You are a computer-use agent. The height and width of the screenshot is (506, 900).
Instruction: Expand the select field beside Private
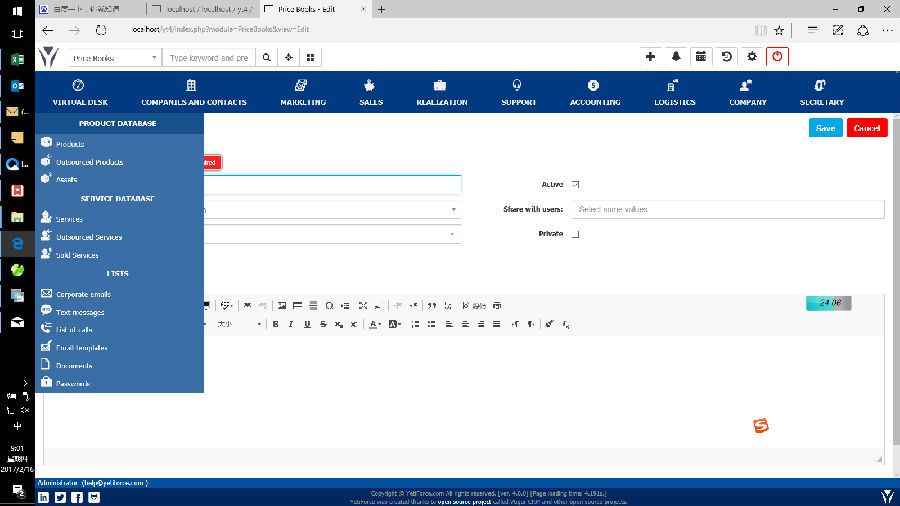(x=332, y=234)
